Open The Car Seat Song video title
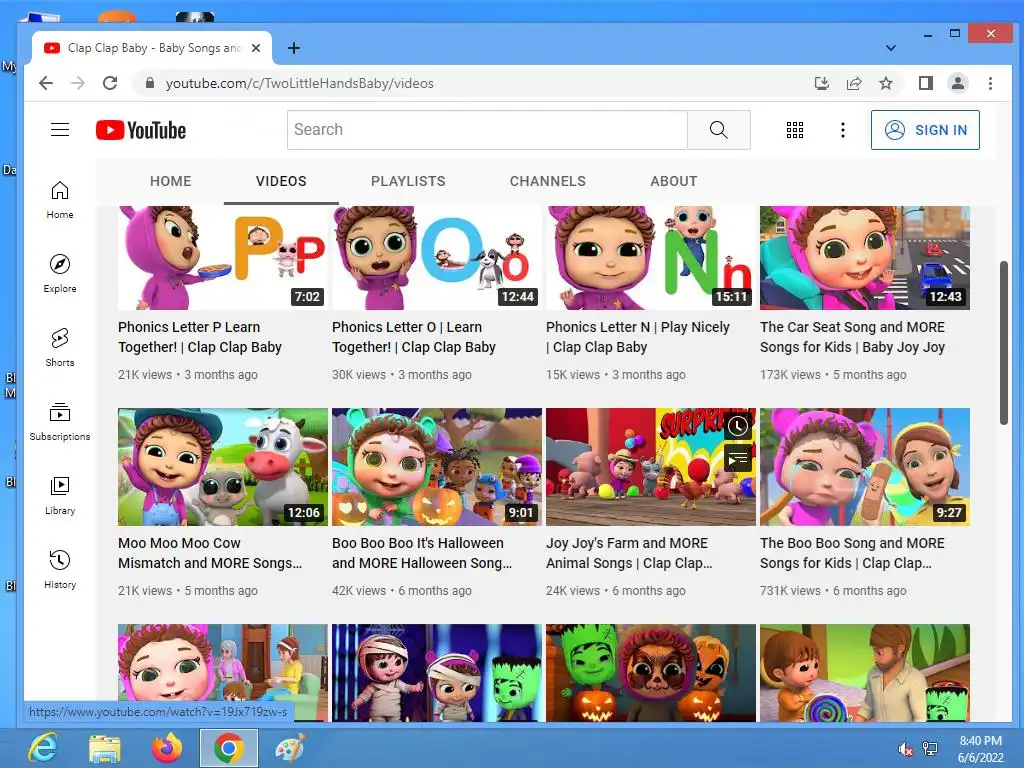 [x=852, y=337]
